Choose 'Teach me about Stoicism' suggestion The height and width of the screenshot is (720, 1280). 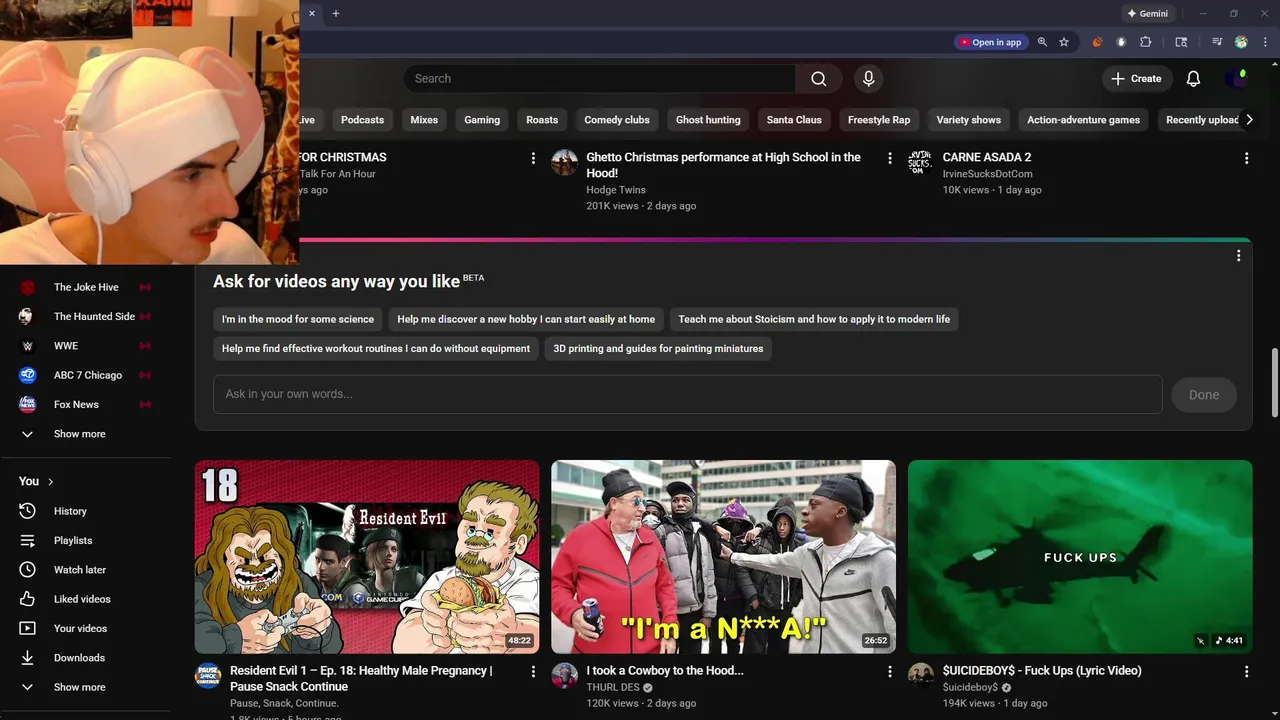814,319
